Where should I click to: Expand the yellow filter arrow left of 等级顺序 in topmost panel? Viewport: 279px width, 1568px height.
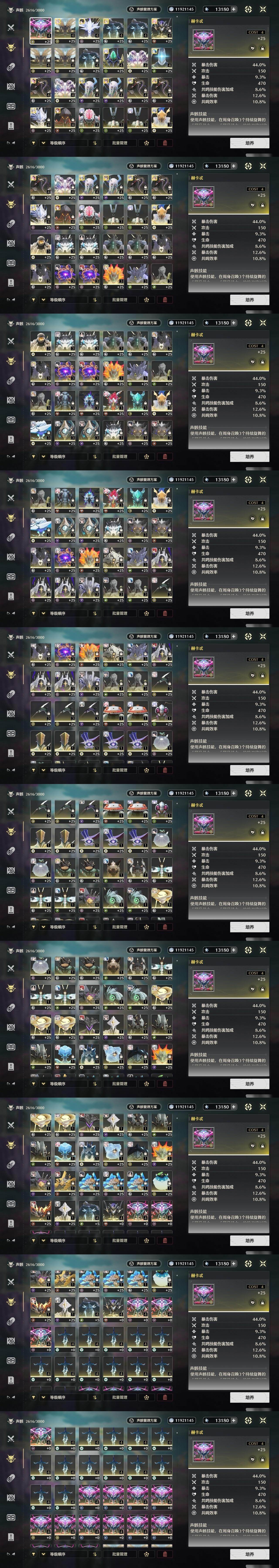34,143
